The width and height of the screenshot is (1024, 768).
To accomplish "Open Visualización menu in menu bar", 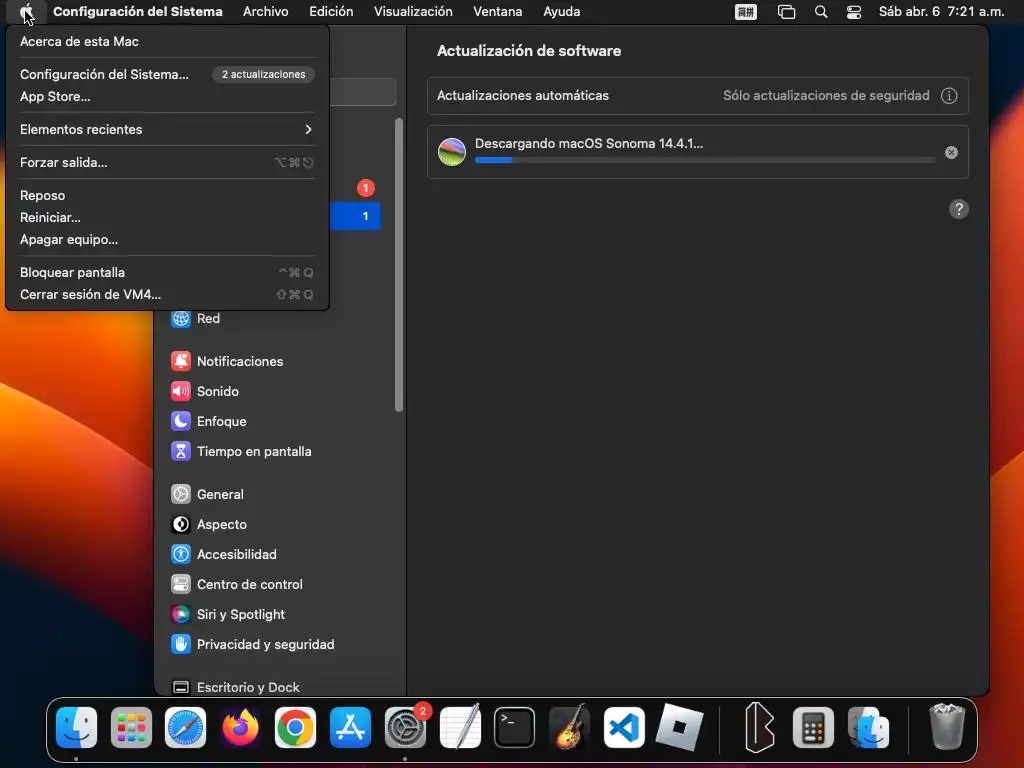I will click(x=413, y=12).
